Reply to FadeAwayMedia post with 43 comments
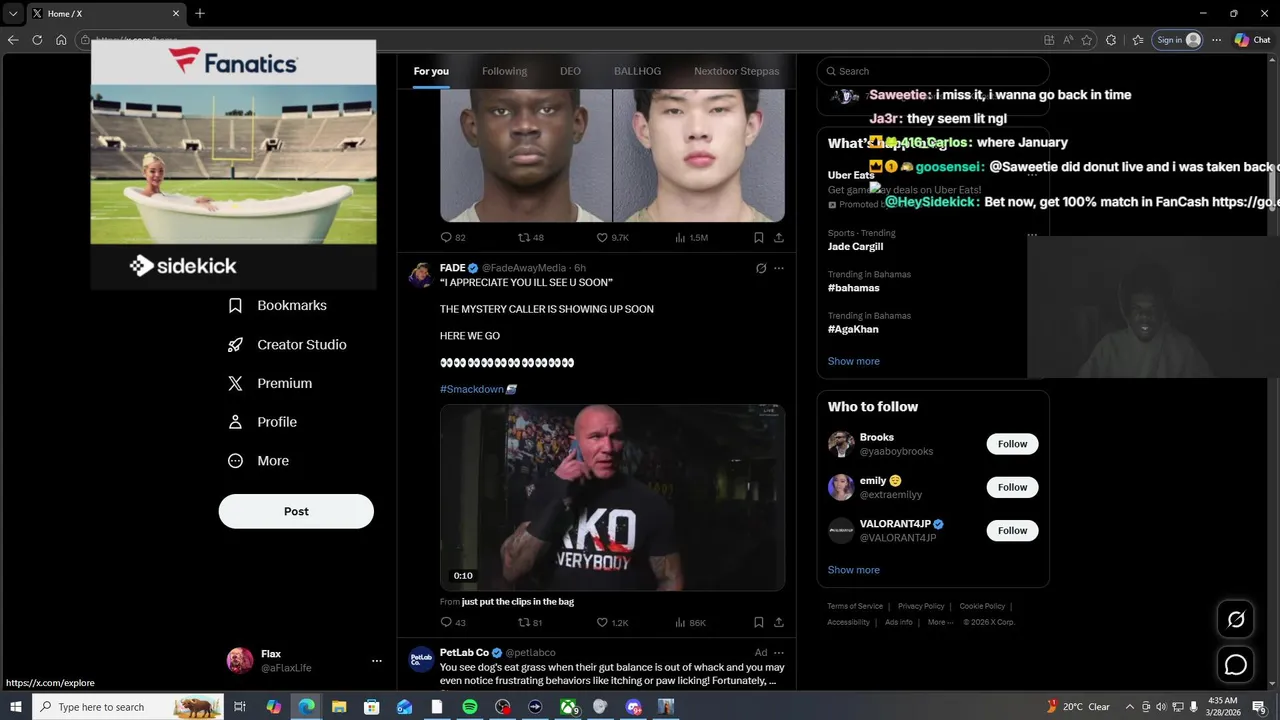The width and height of the screenshot is (1280, 720). [453, 622]
